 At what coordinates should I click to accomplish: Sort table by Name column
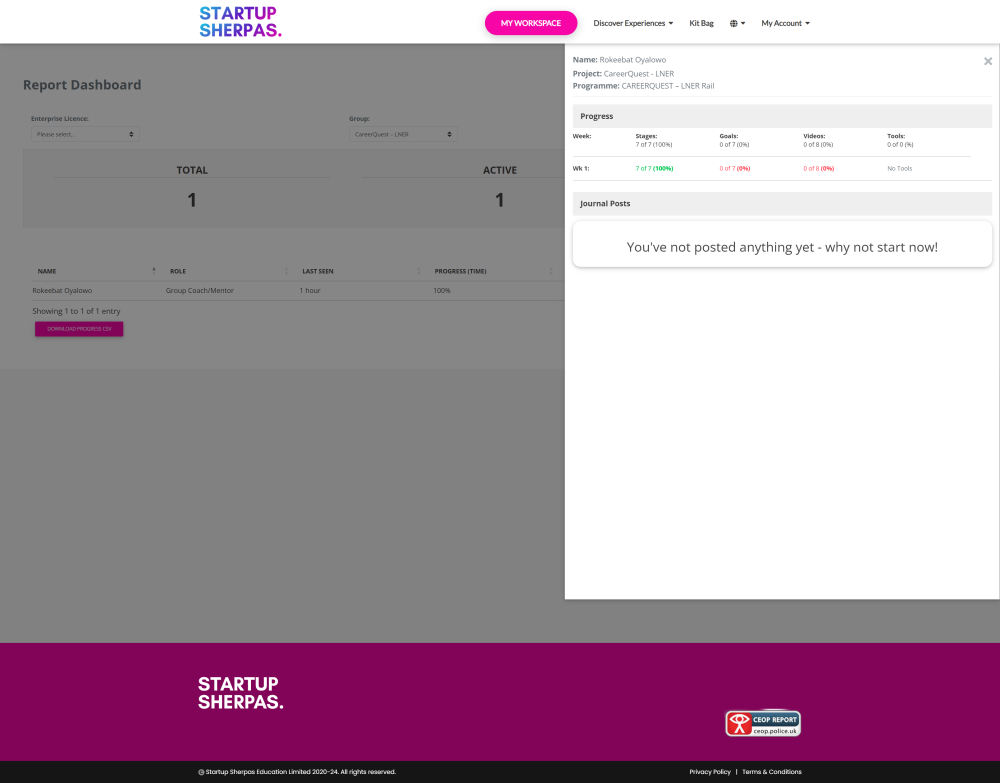coord(94,271)
